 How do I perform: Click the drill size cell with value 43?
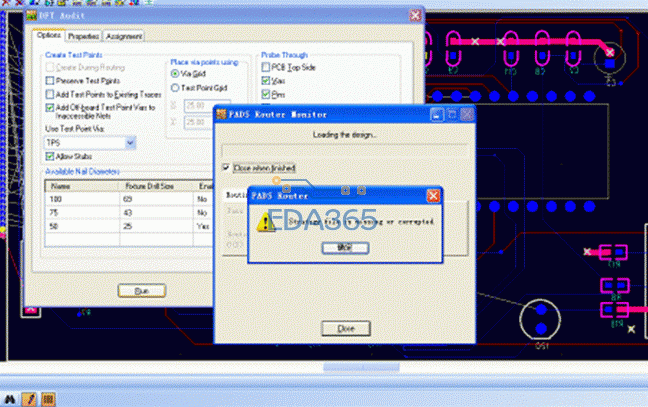[x=156, y=213]
